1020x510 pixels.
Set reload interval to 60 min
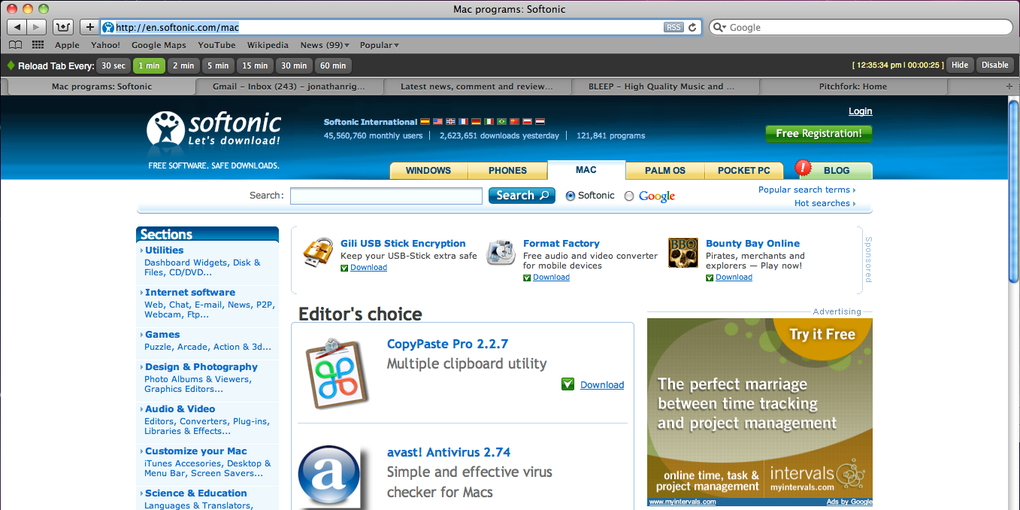333,65
